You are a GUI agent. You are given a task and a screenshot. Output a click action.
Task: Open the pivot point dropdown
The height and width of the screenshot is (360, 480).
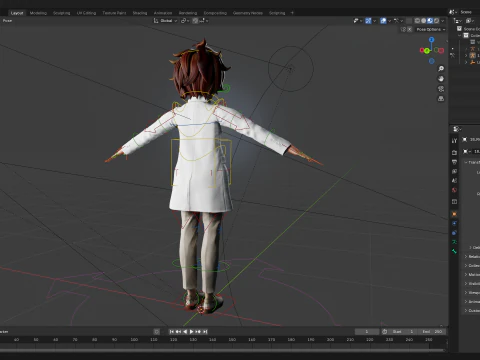tap(185, 21)
